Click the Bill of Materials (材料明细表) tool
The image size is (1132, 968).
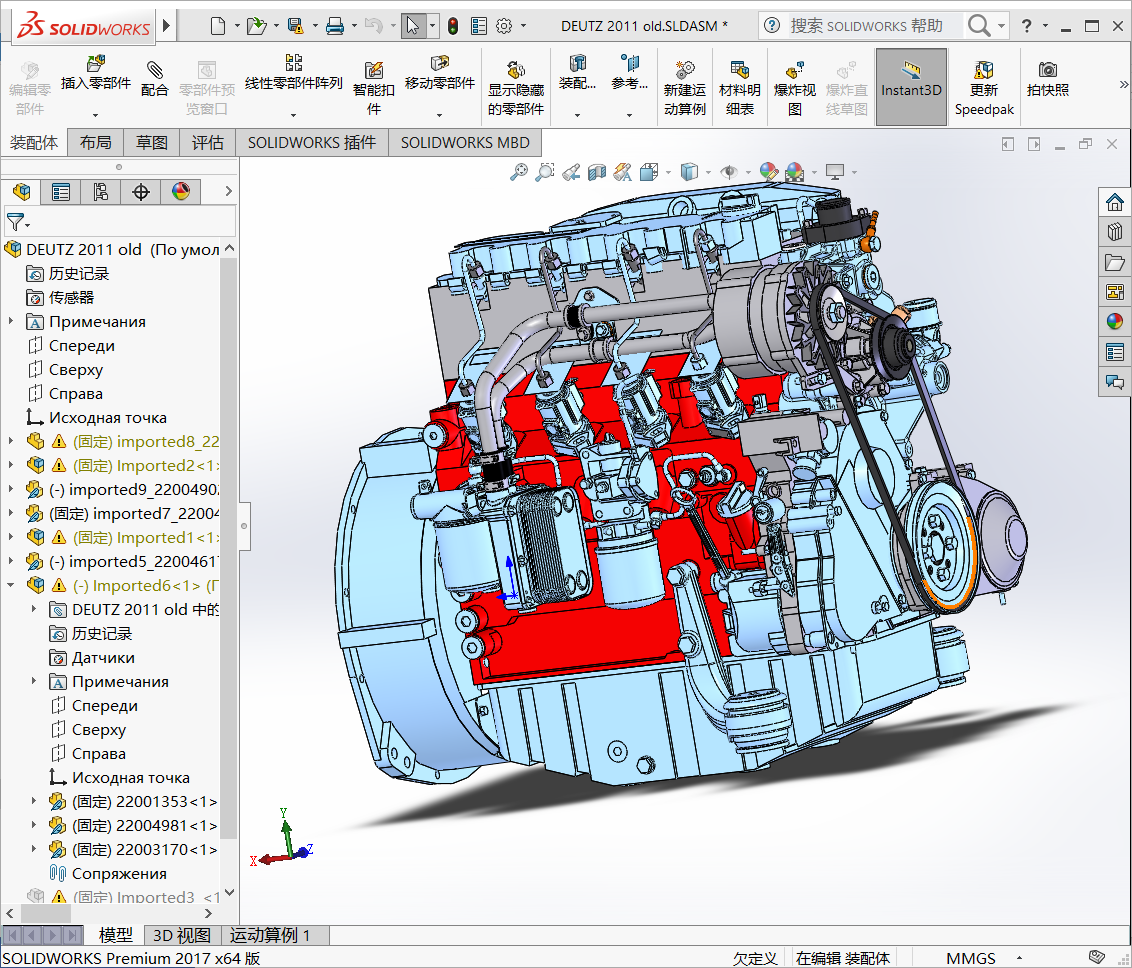(x=740, y=88)
